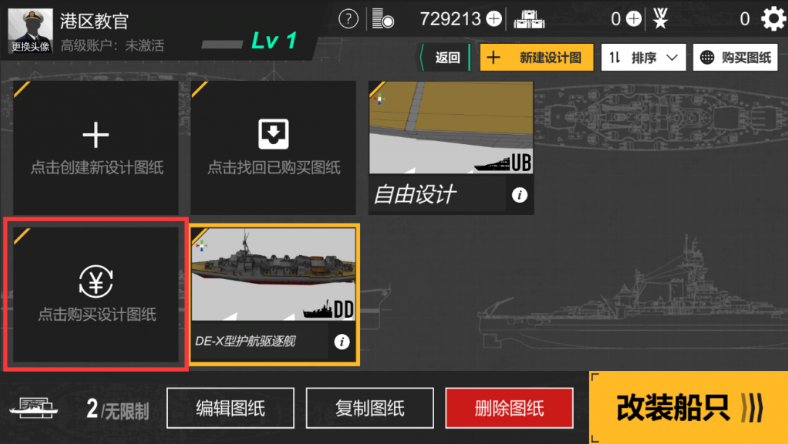Image resolution: width=788 pixels, height=444 pixels.
Task: Select 点击创建新设计图纸 tile
Action: (95, 148)
